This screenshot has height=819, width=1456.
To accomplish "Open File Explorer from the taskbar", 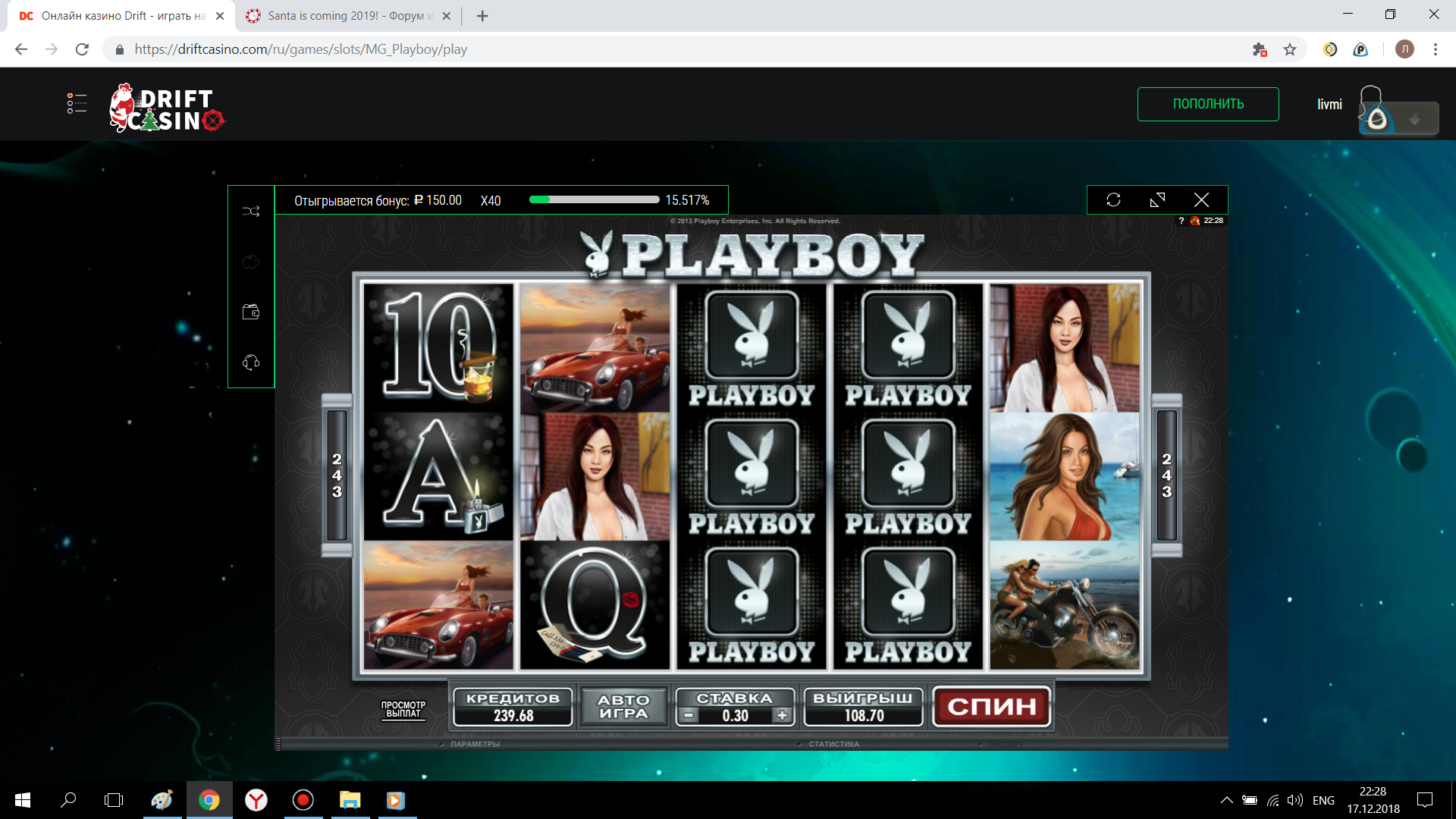I will pyautogui.click(x=350, y=800).
